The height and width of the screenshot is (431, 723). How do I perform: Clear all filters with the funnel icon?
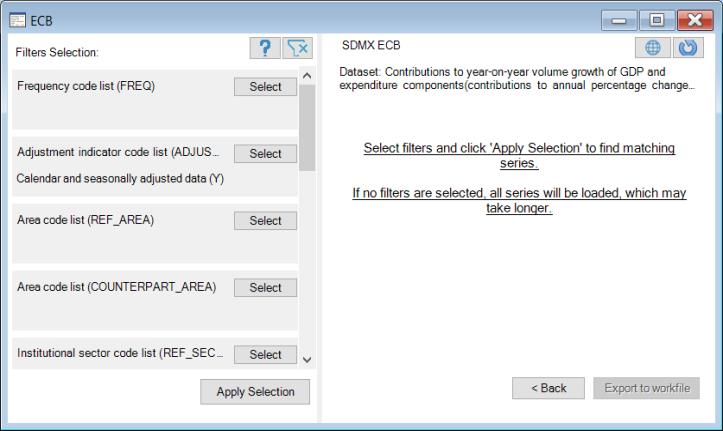[x=297, y=49]
